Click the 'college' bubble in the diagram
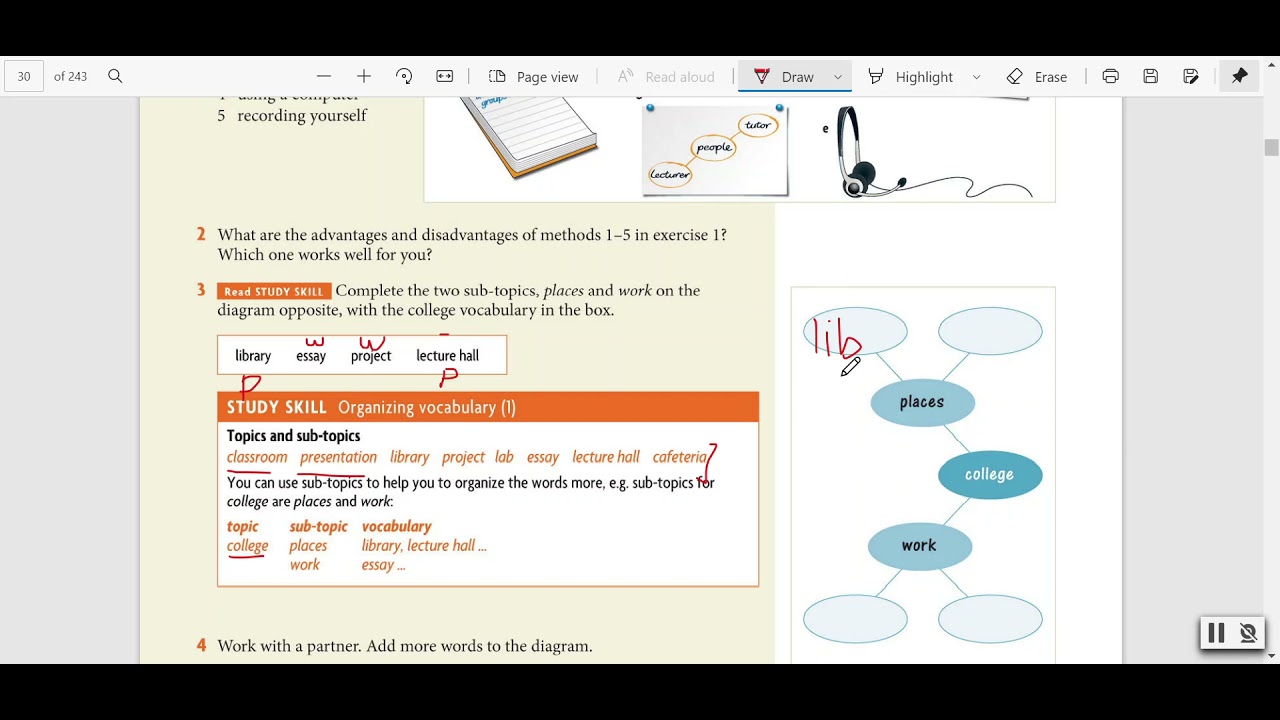 pyautogui.click(x=990, y=475)
